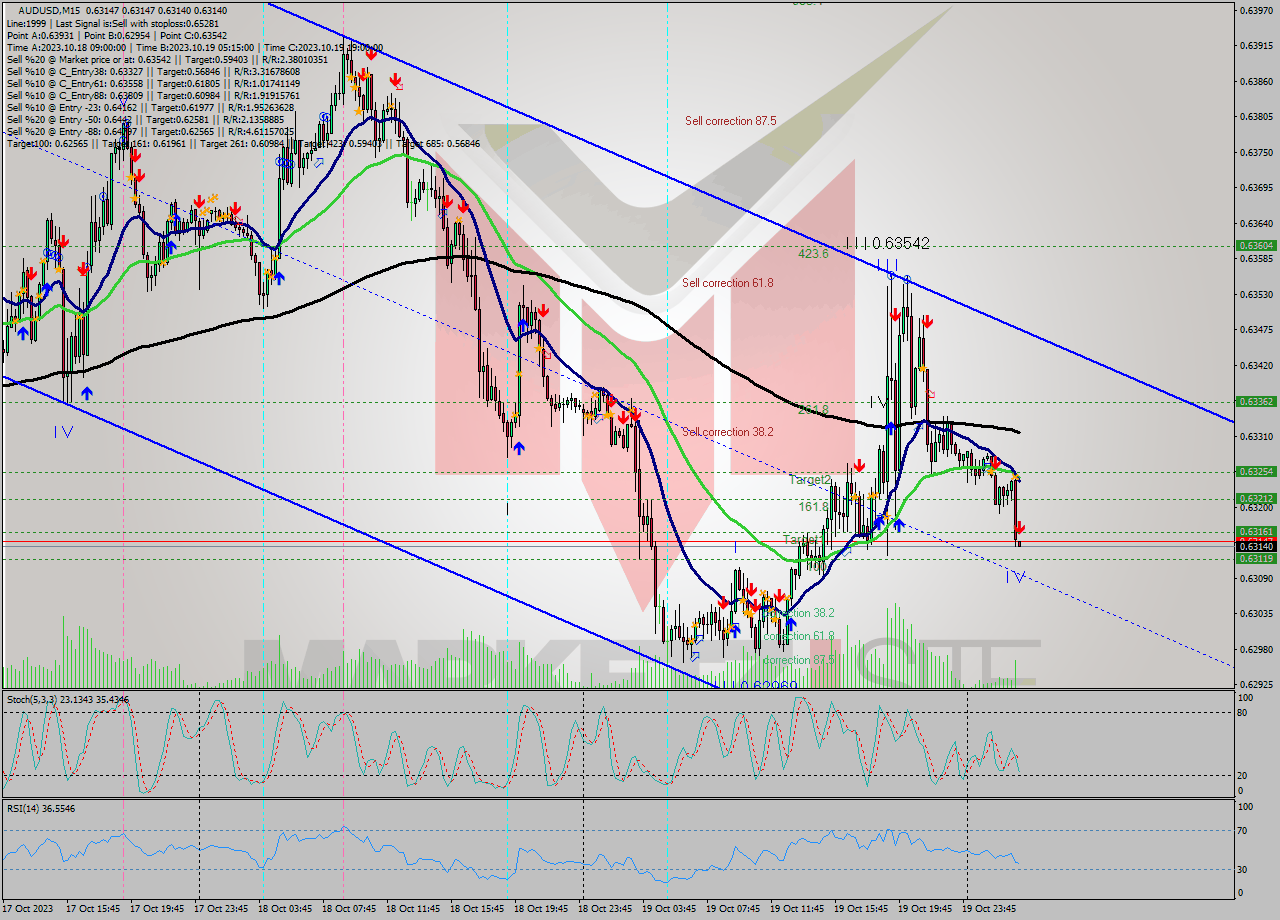1280x920 pixels.
Task: Select the red down arrow at the chart's highest peak
Action: point(372,57)
